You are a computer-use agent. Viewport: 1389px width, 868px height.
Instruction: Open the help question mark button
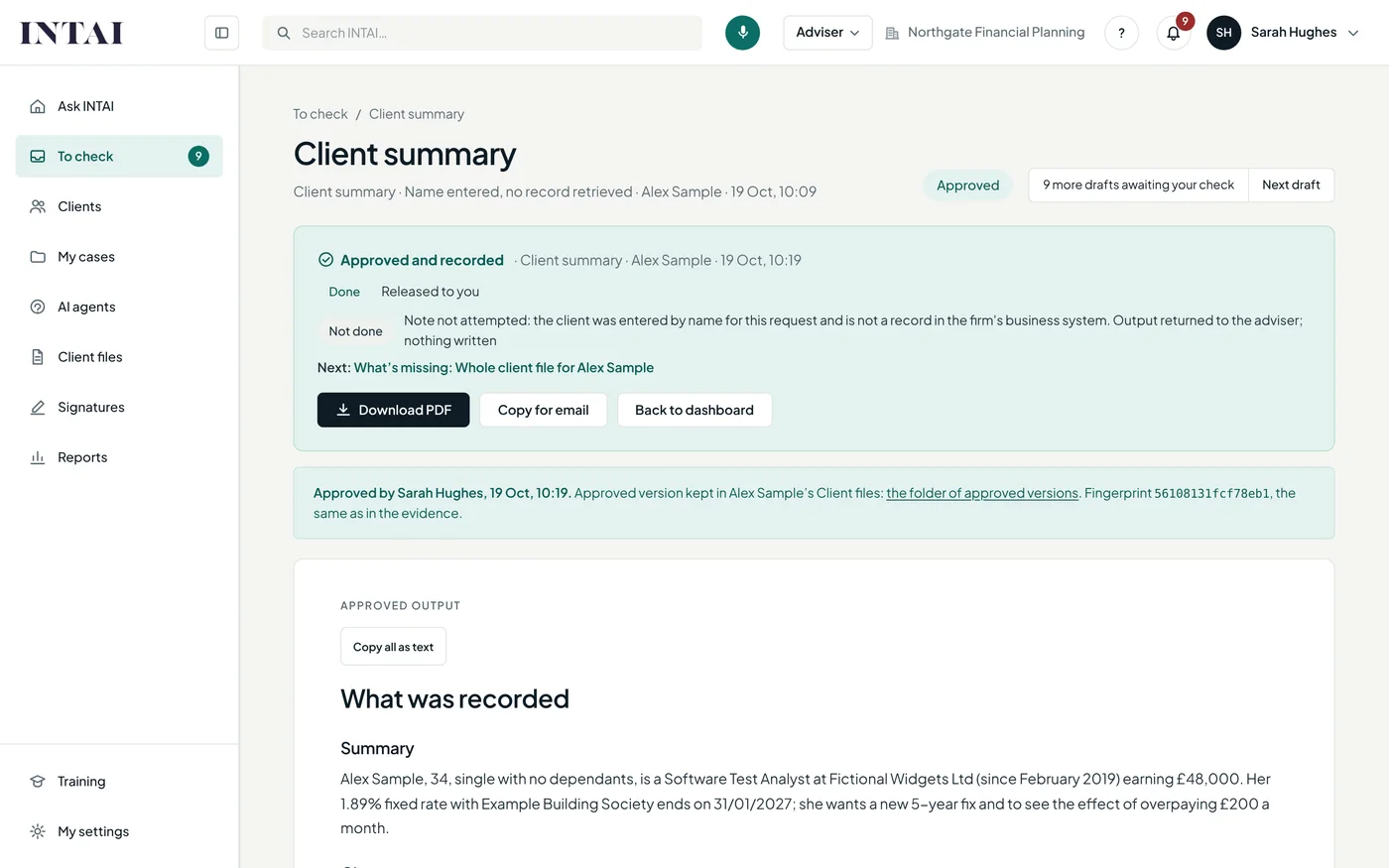pyautogui.click(x=1121, y=33)
